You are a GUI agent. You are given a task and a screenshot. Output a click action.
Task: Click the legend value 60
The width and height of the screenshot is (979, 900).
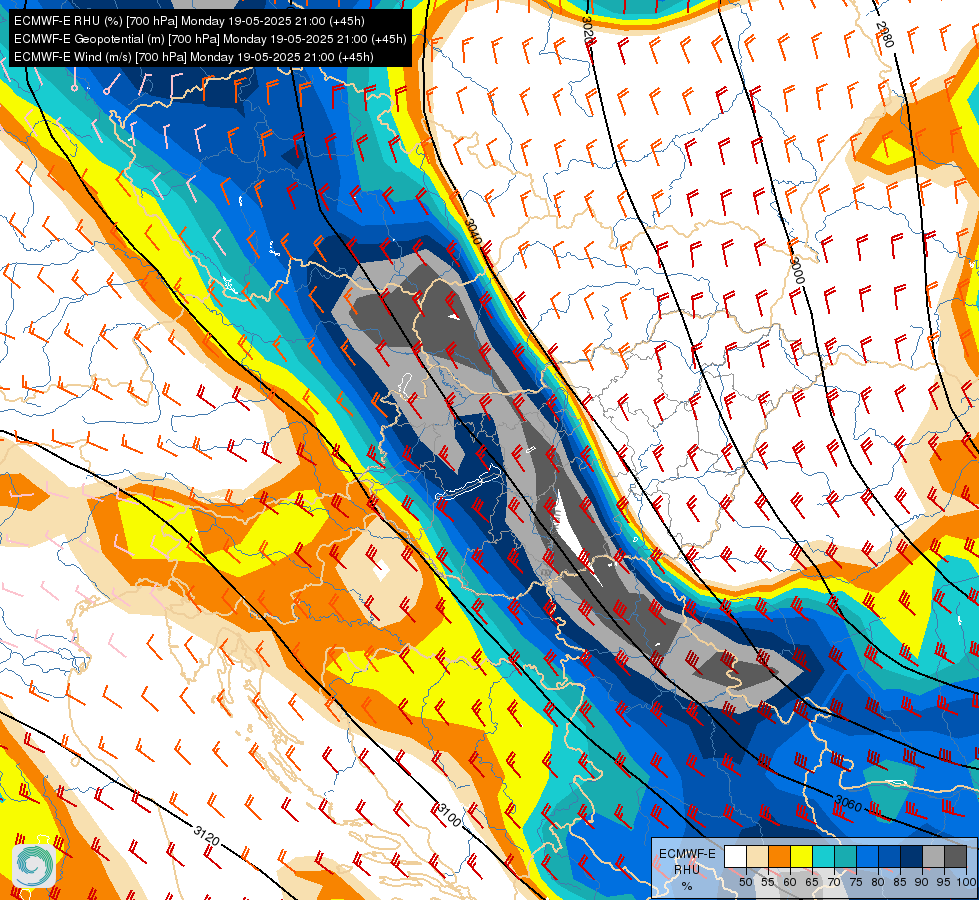click(790, 882)
